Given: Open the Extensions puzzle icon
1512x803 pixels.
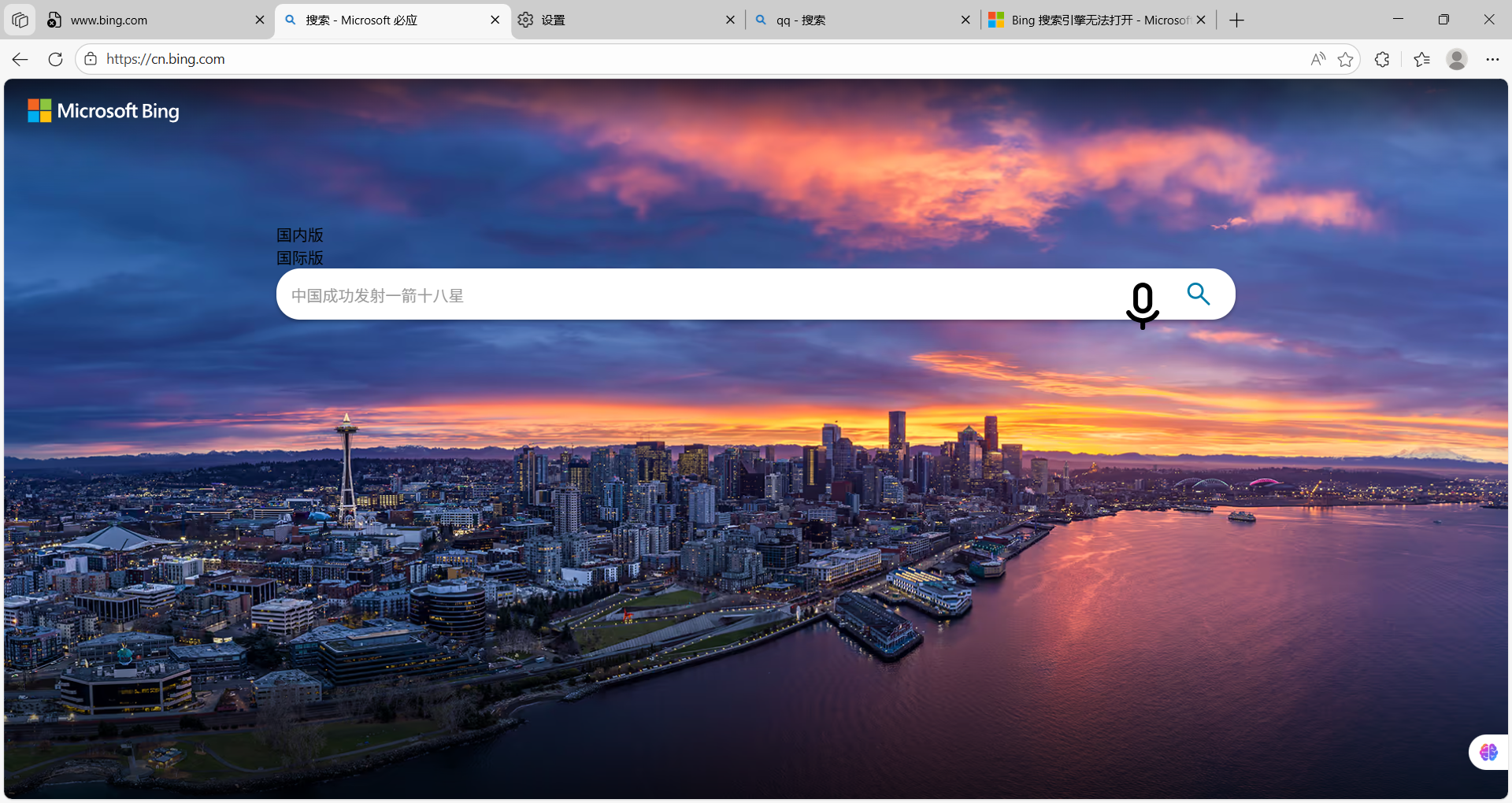Looking at the screenshot, I should point(1382,59).
